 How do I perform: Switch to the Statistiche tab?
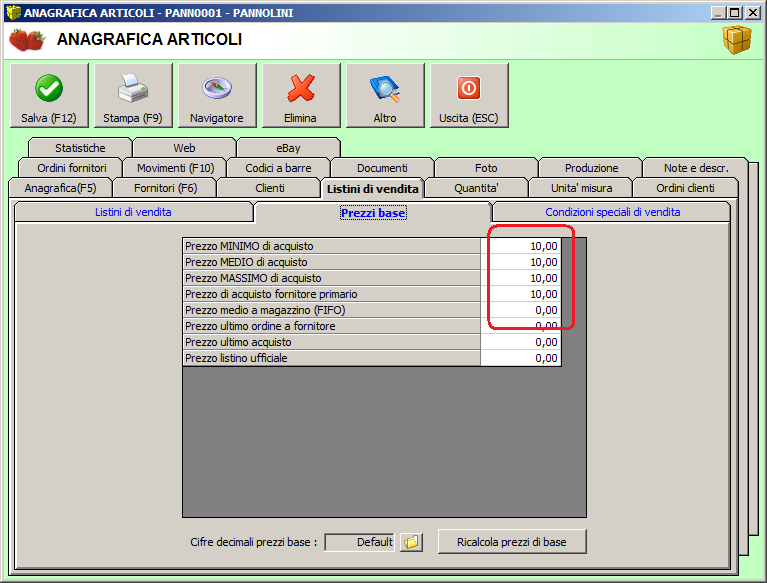pyautogui.click(x=80, y=148)
